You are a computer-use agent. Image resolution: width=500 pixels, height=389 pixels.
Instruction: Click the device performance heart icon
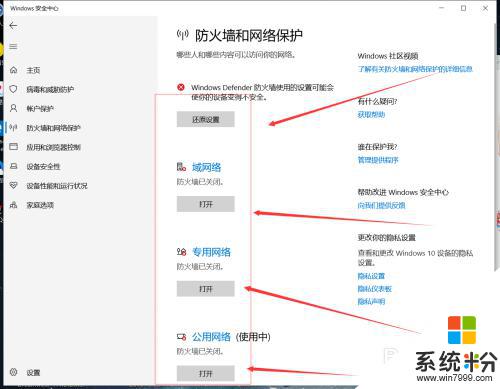coord(13,185)
